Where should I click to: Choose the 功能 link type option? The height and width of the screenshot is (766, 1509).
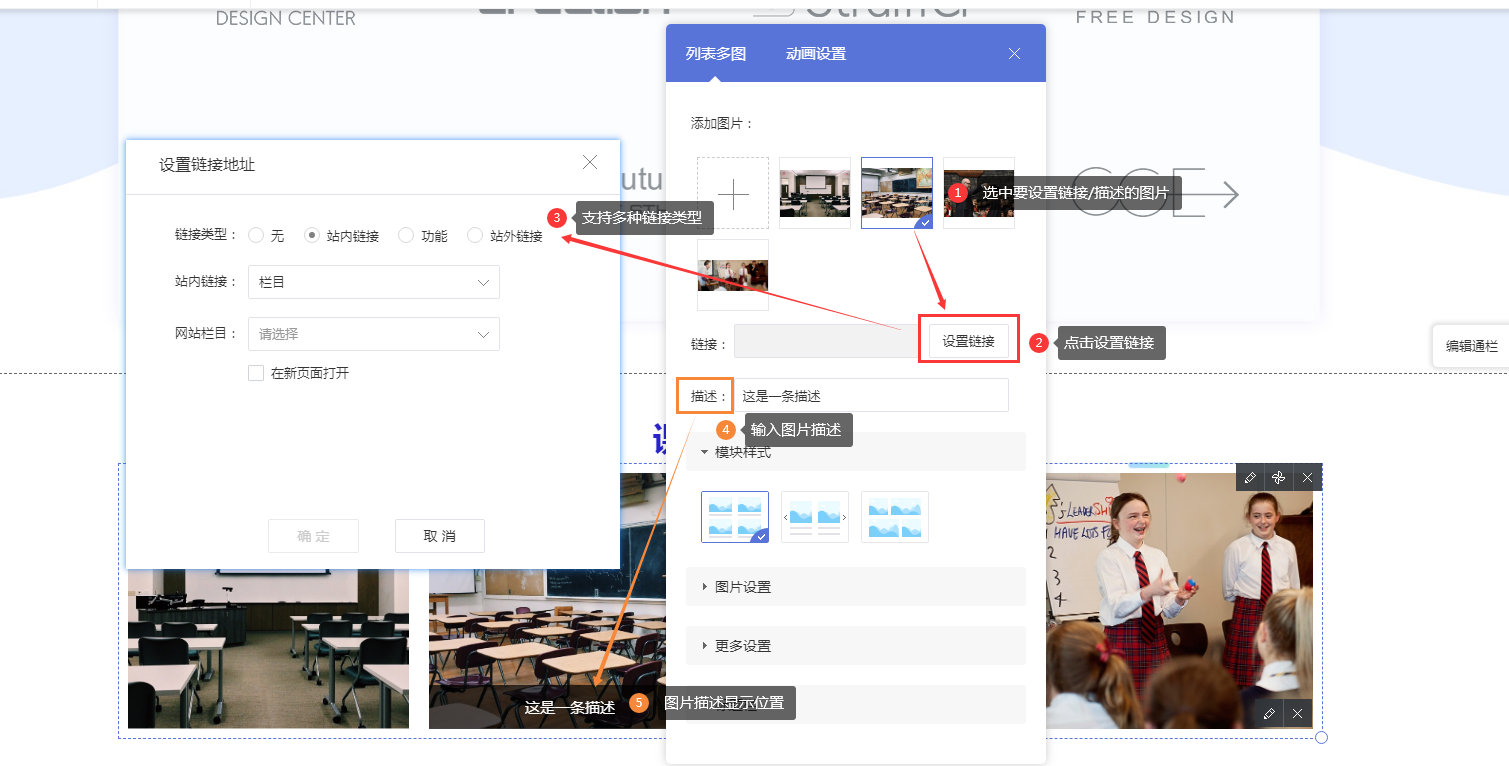[406, 236]
